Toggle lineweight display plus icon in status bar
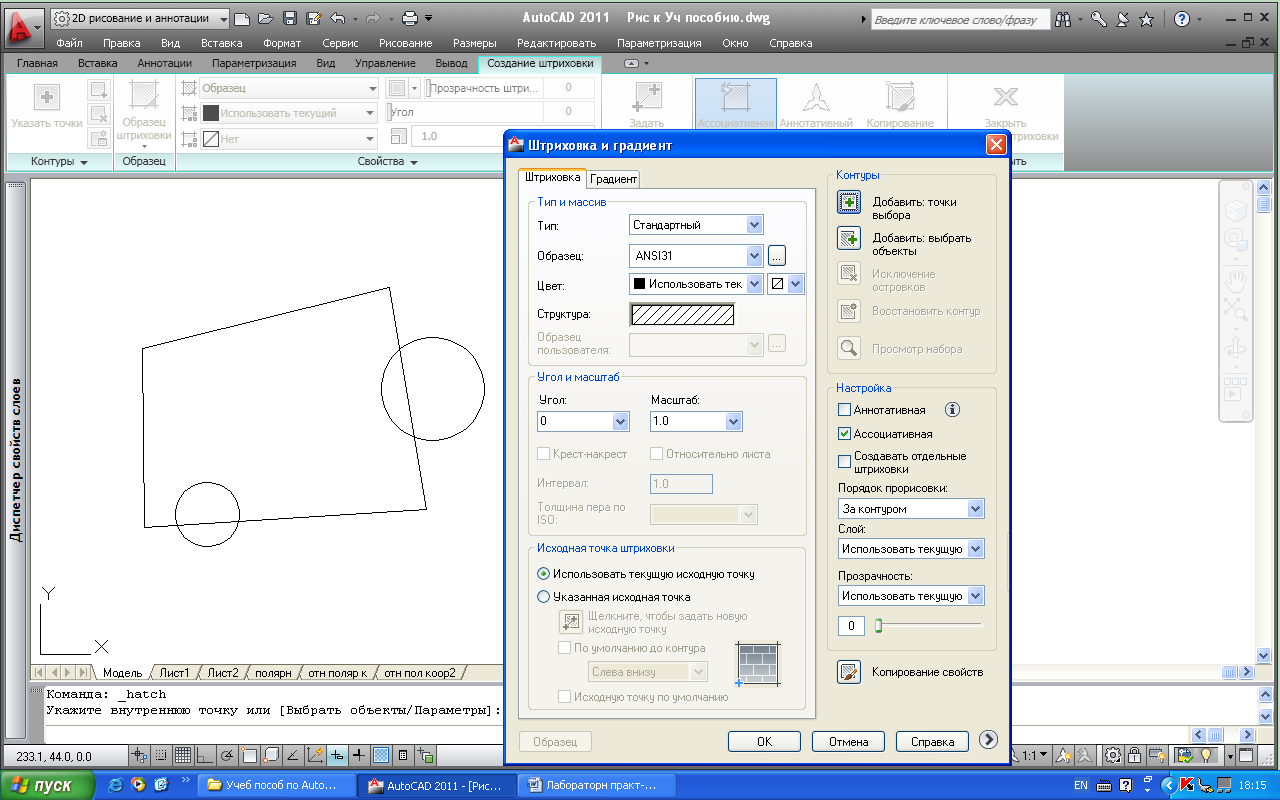This screenshot has width=1280, height=800. (x=359, y=755)
